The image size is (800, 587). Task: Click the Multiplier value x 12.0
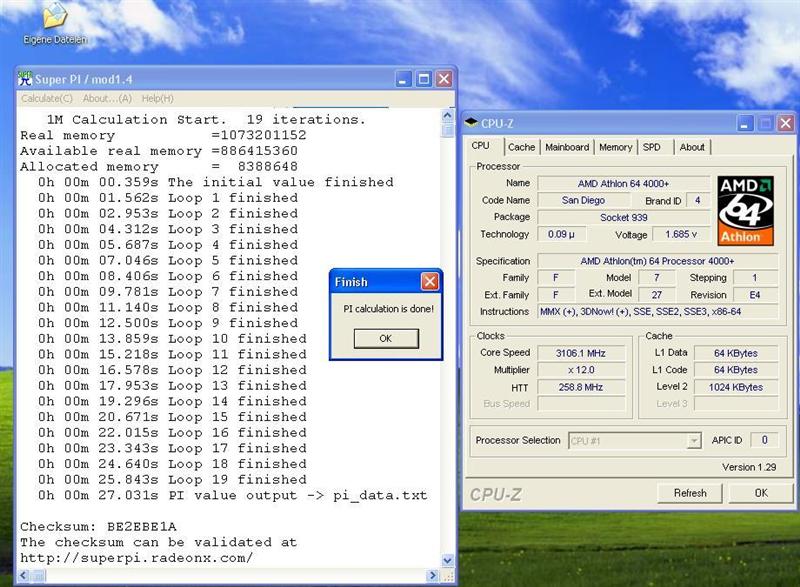point(581,370)
